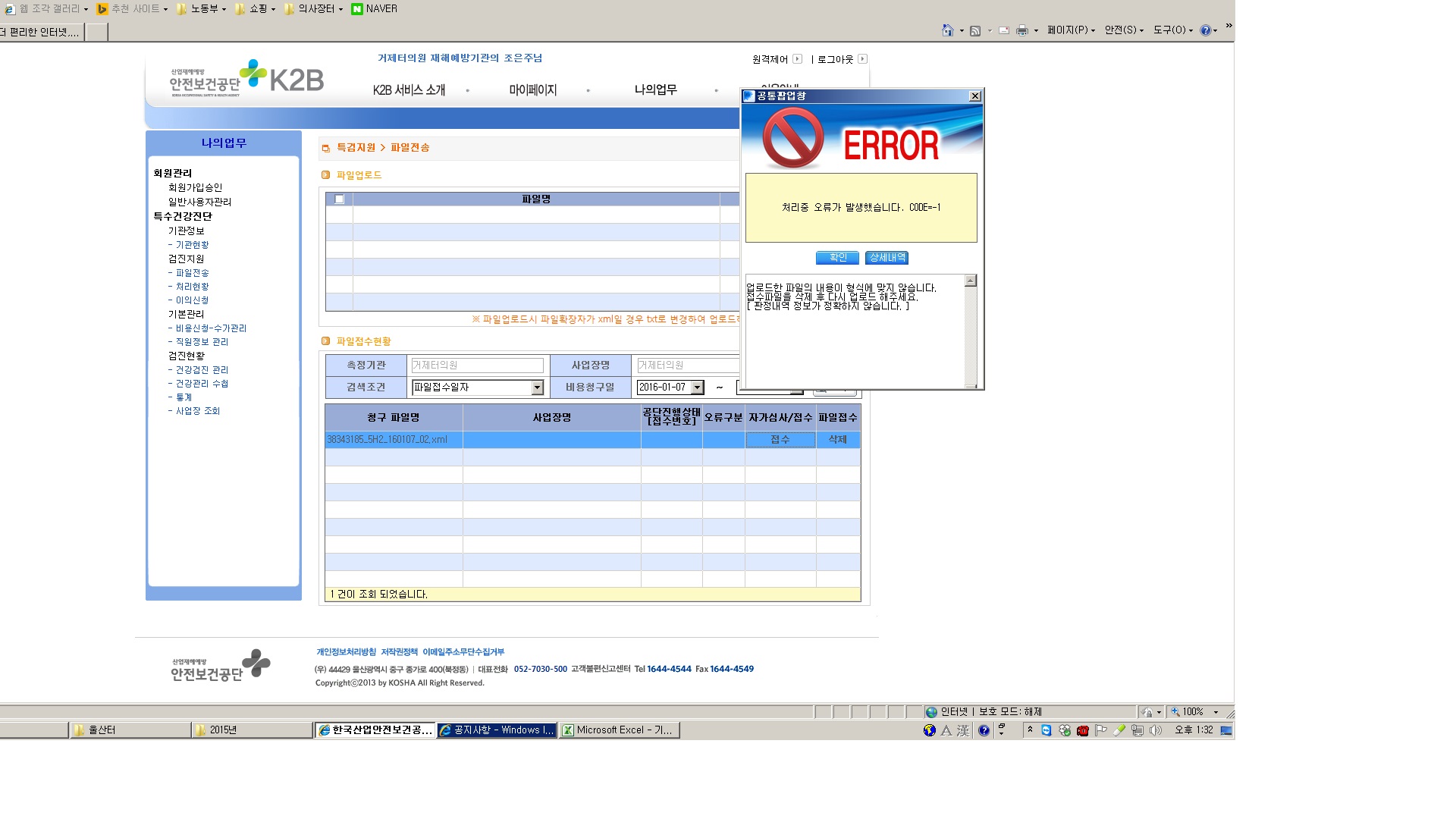Open the 마이페이지 menu
The width and height of the screenshot is (1456, 819).
[533, 90]
